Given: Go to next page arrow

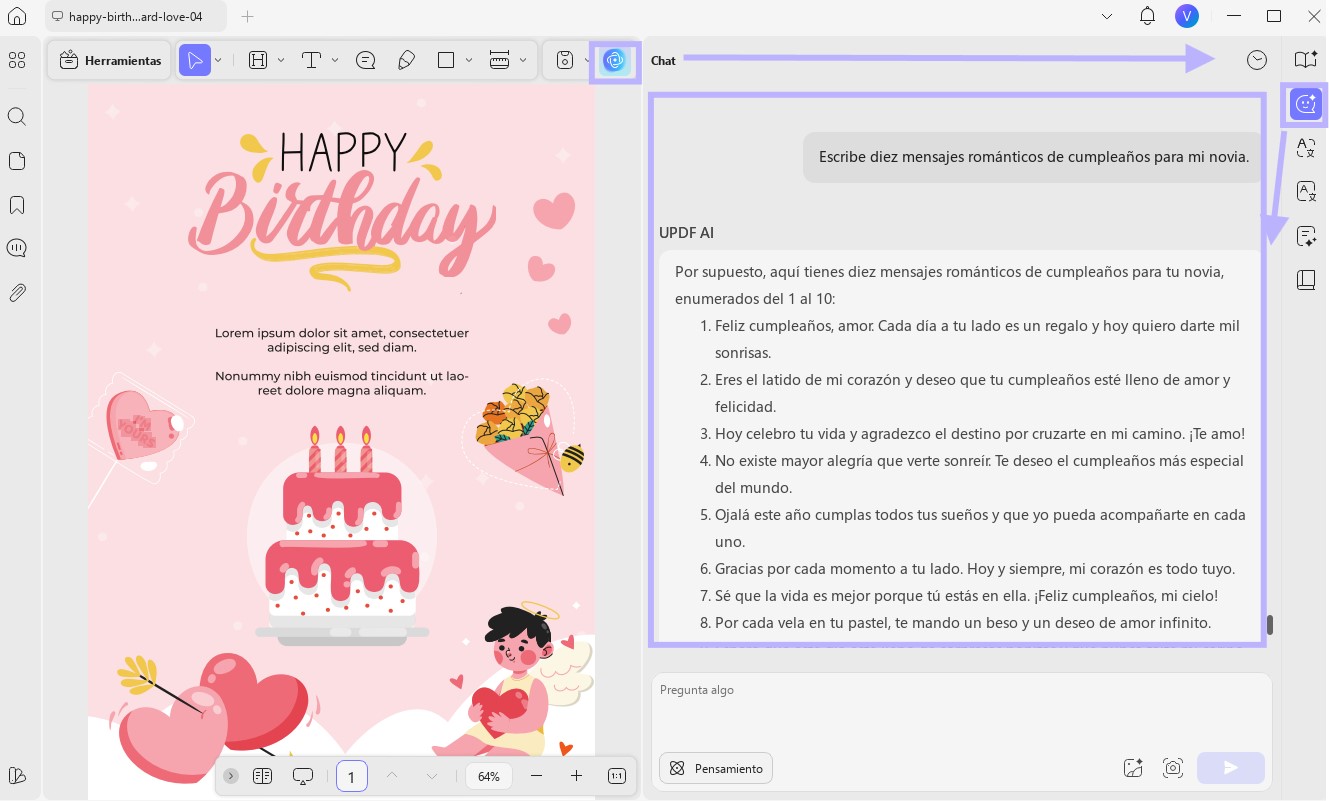Looking at the screenshot, I should (432, 776).
